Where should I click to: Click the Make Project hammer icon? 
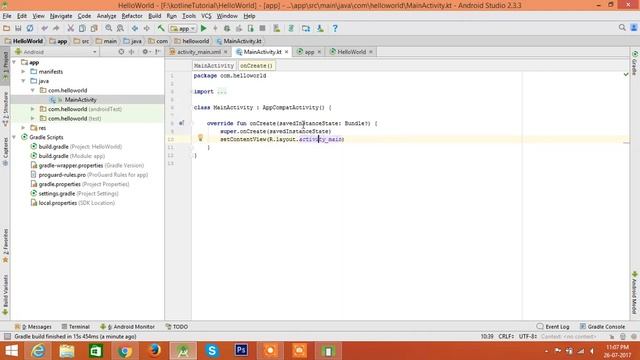coord(161,28)
